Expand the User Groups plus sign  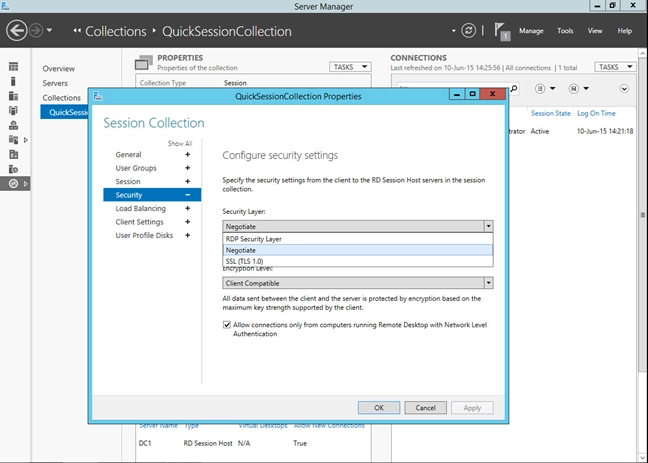[188, 168]
